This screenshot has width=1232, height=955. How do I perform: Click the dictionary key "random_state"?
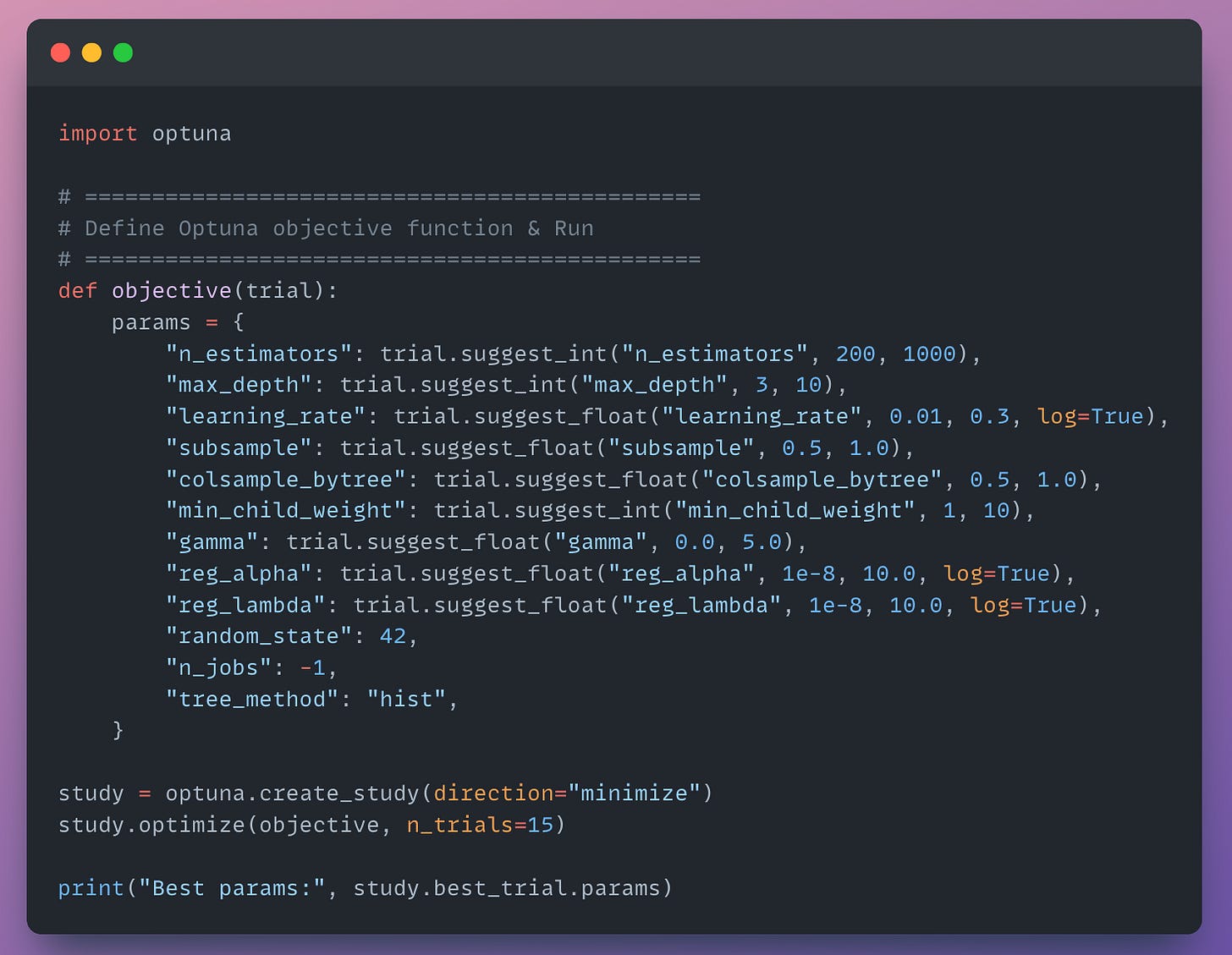258,636
